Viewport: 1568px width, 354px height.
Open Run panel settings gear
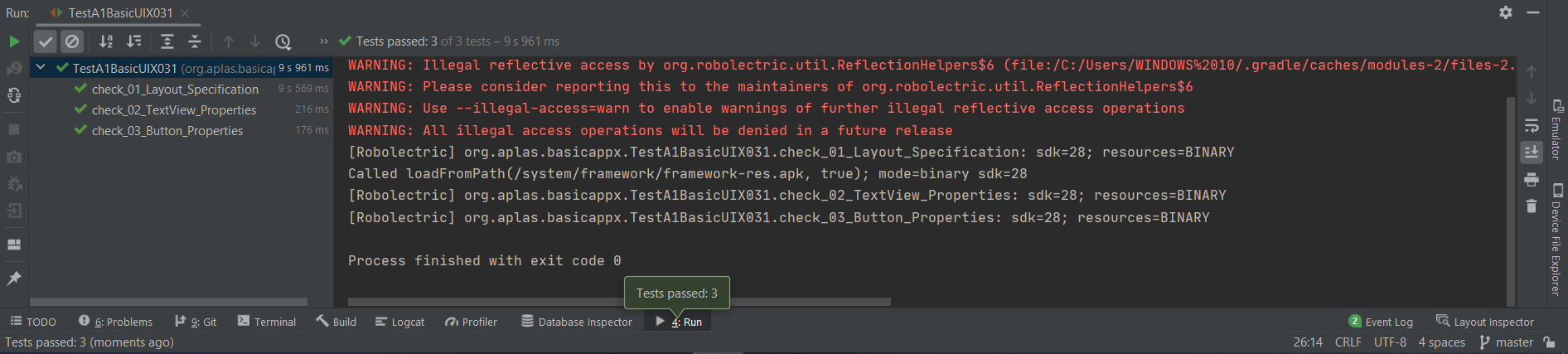tap(1506, 12)
